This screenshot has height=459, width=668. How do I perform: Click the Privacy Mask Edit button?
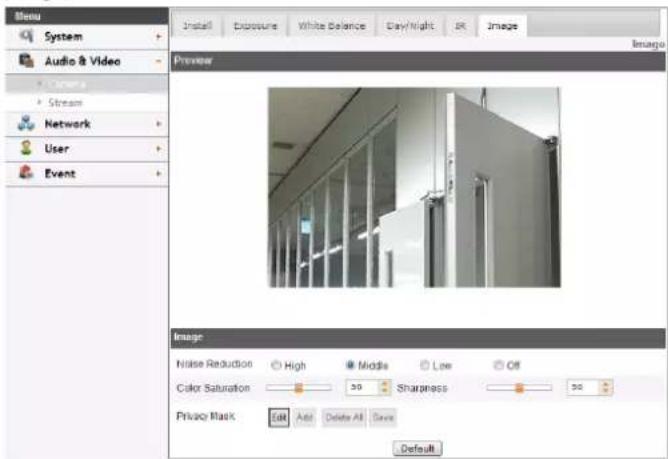click(279, 417)
